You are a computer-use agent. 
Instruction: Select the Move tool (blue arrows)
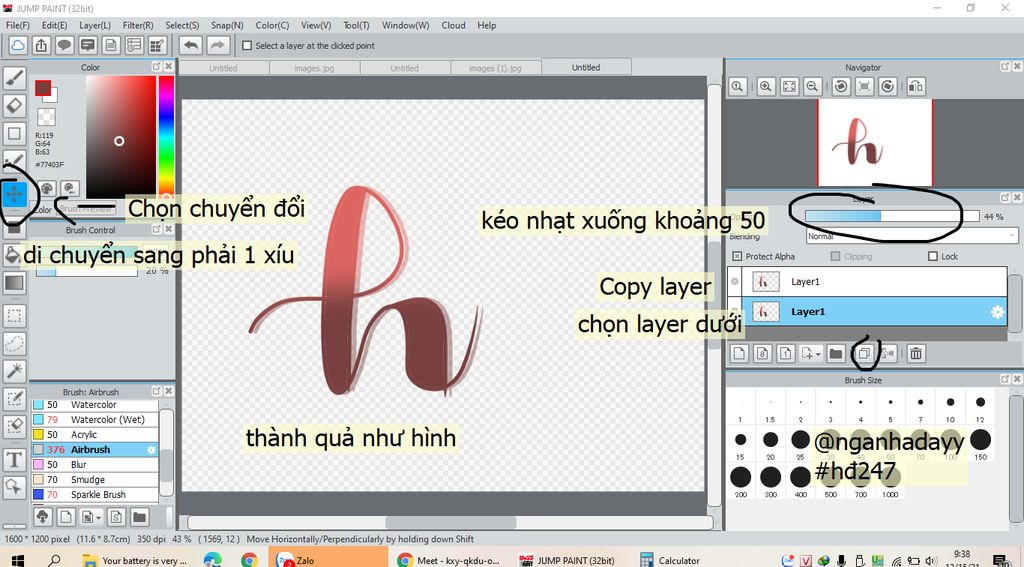(x=14, y=194)
